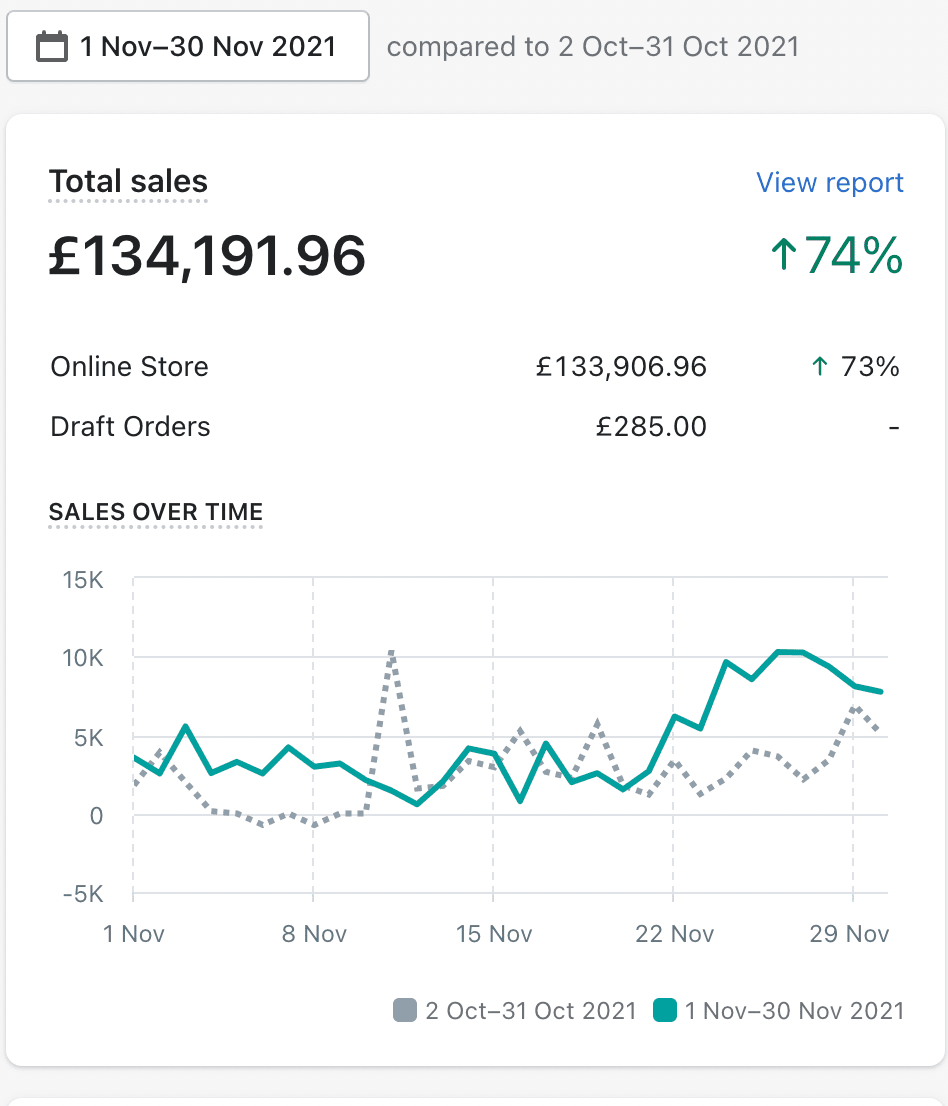Screen dimensions: 948x1106
Task: Click the dotted line's highest spike
Action: [391, 652]
